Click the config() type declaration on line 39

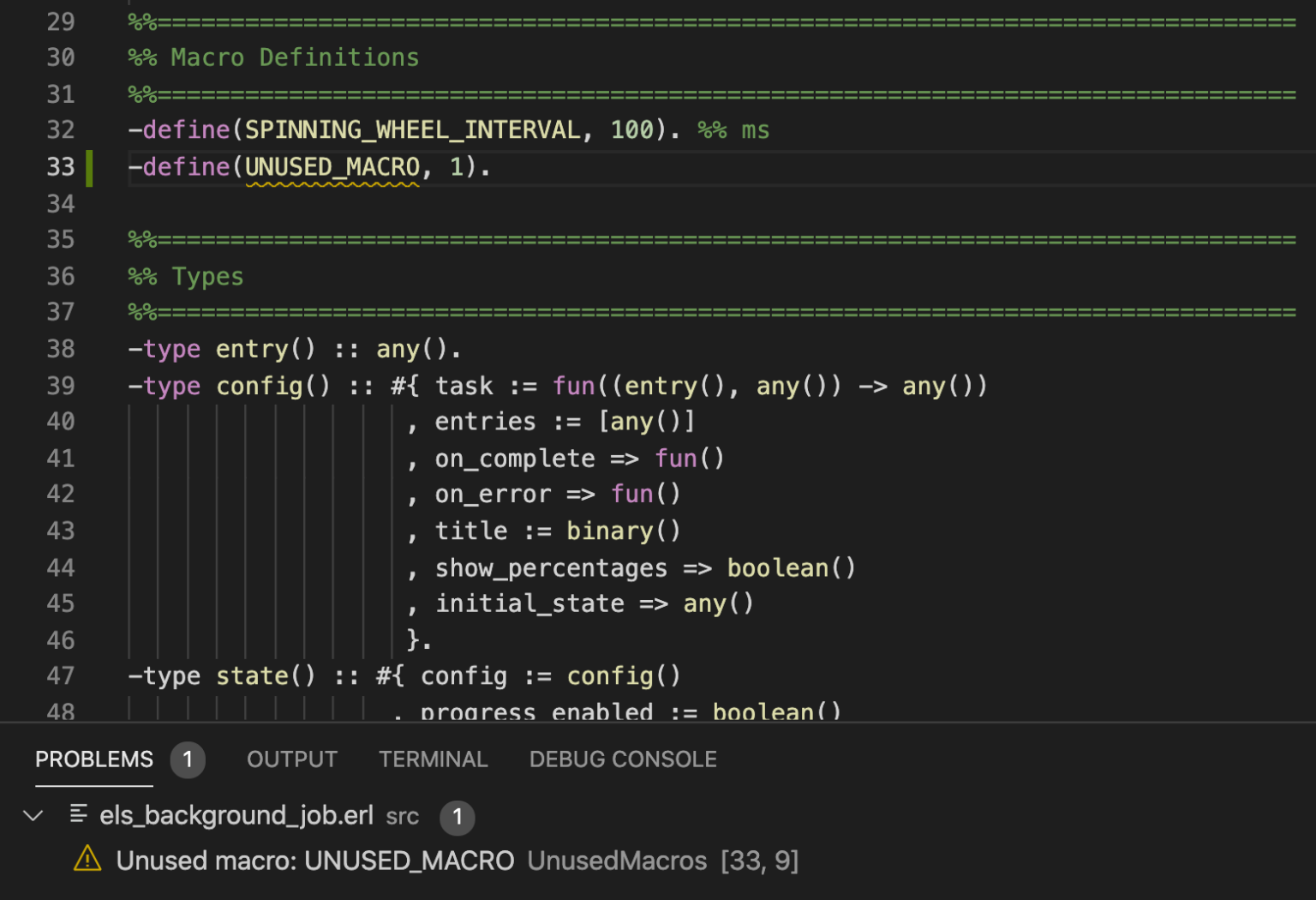tap(259, 386)
